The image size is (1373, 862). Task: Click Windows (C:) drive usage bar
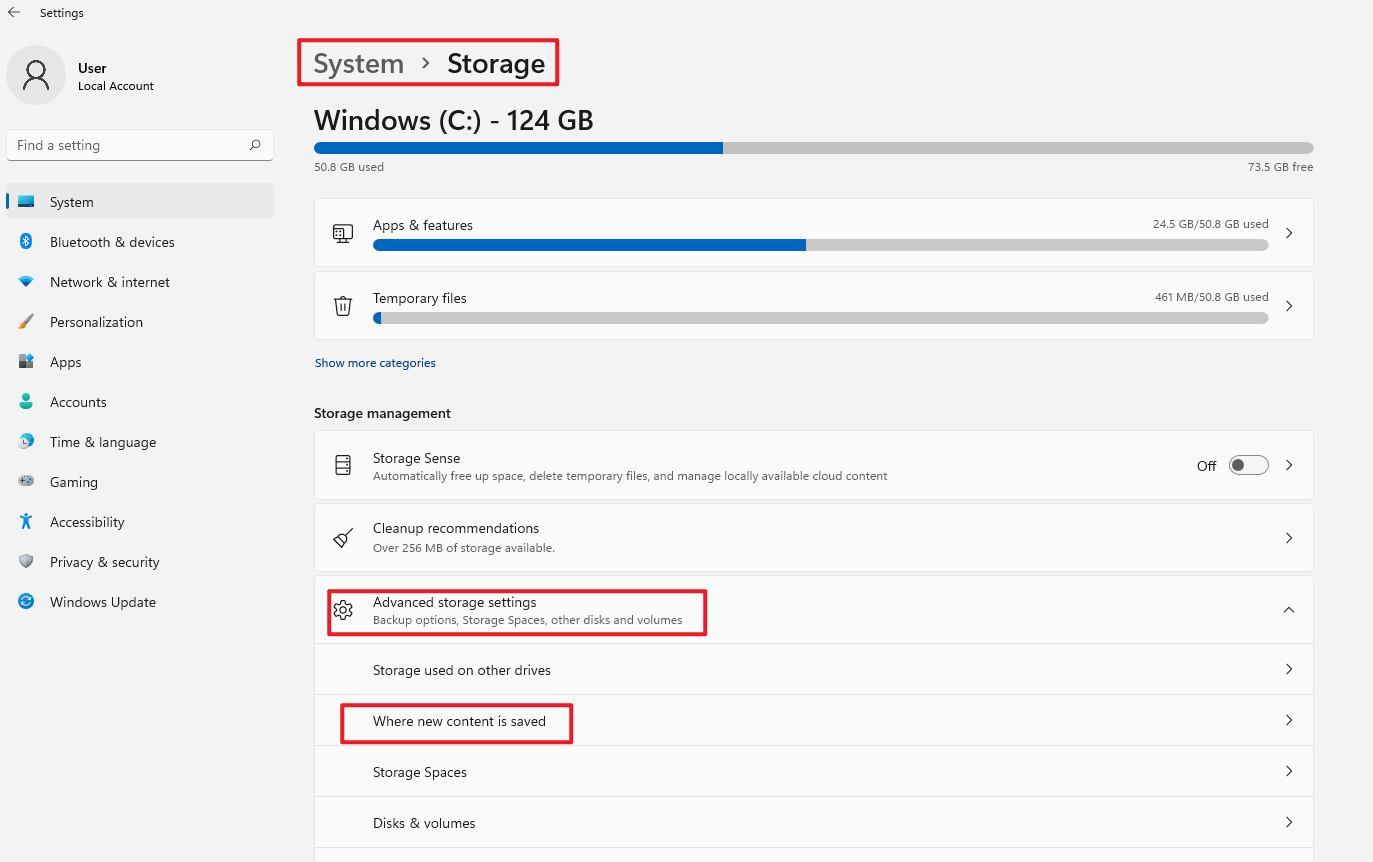814,148
